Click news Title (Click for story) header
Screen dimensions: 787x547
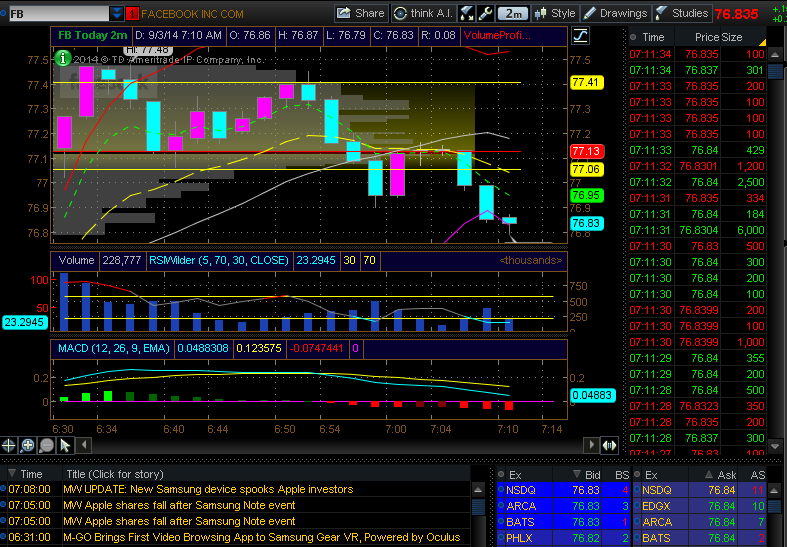[x=115, y=474]
